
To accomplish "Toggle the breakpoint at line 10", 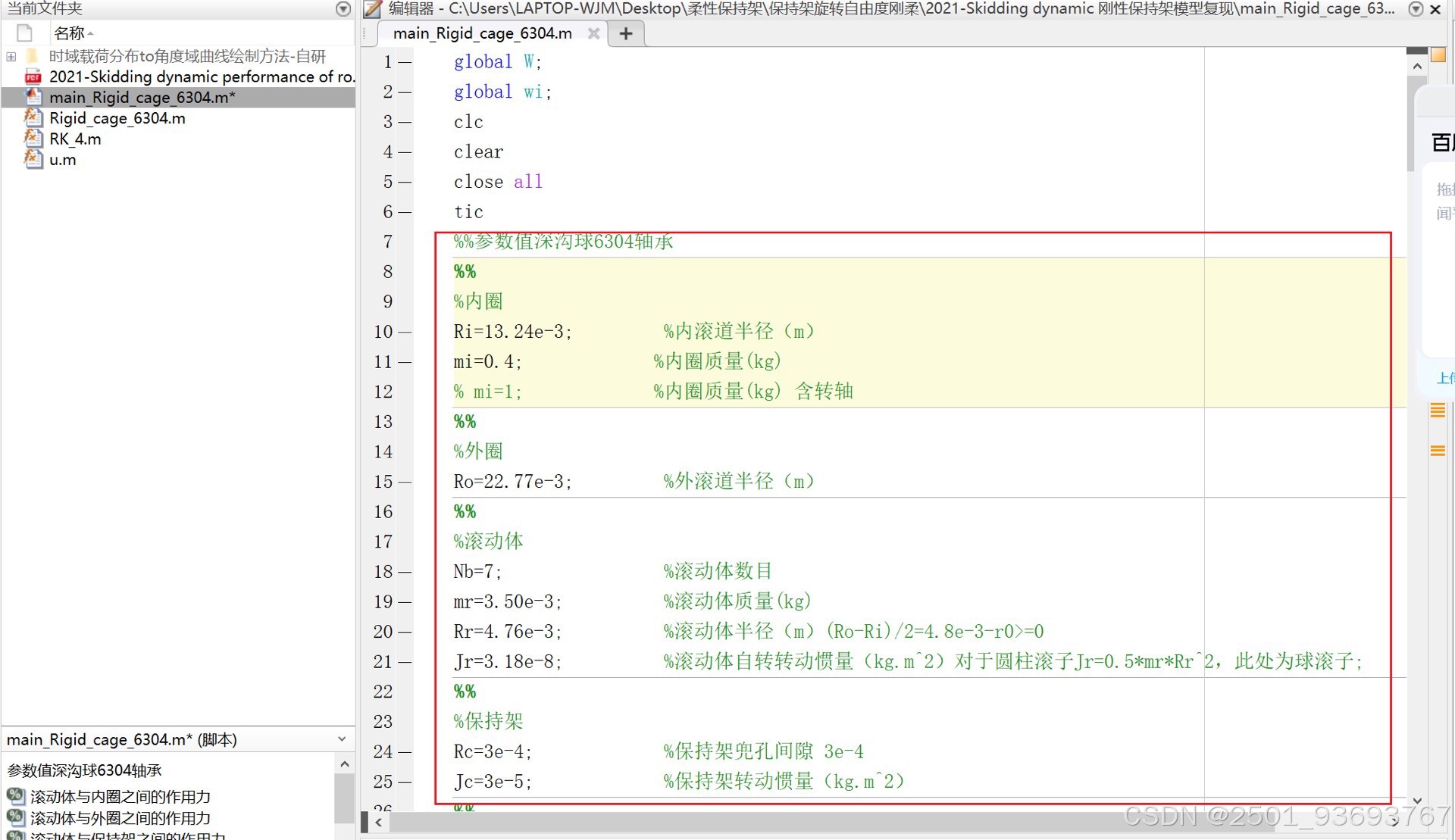I will coord(405,332).
